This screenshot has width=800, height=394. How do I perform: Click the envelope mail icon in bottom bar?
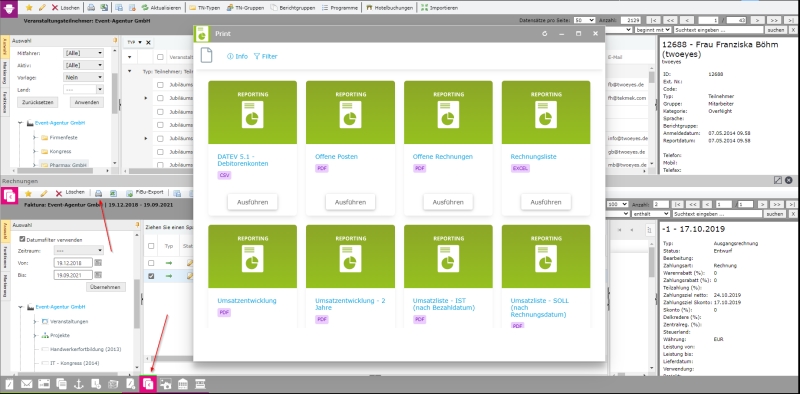[x=27, y=384]
